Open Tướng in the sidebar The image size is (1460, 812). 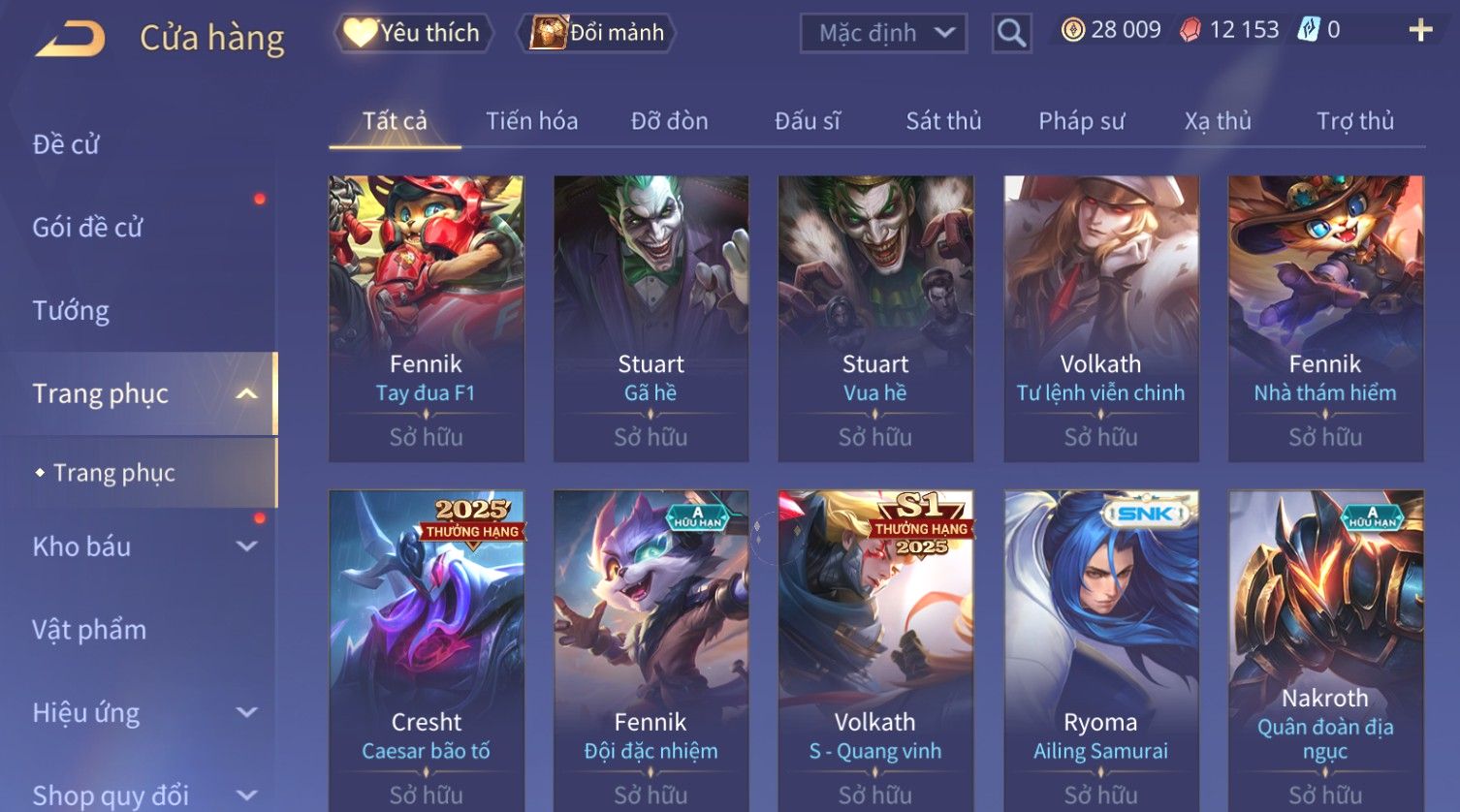click(x=71, y=311)
